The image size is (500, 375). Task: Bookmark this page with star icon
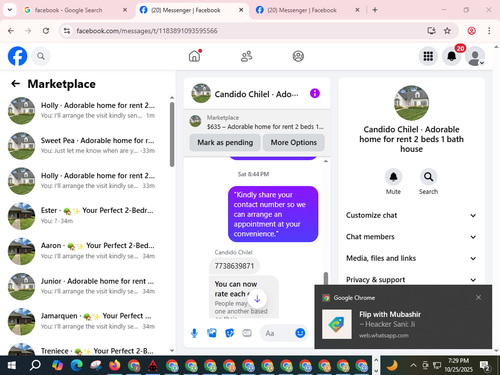447,31
